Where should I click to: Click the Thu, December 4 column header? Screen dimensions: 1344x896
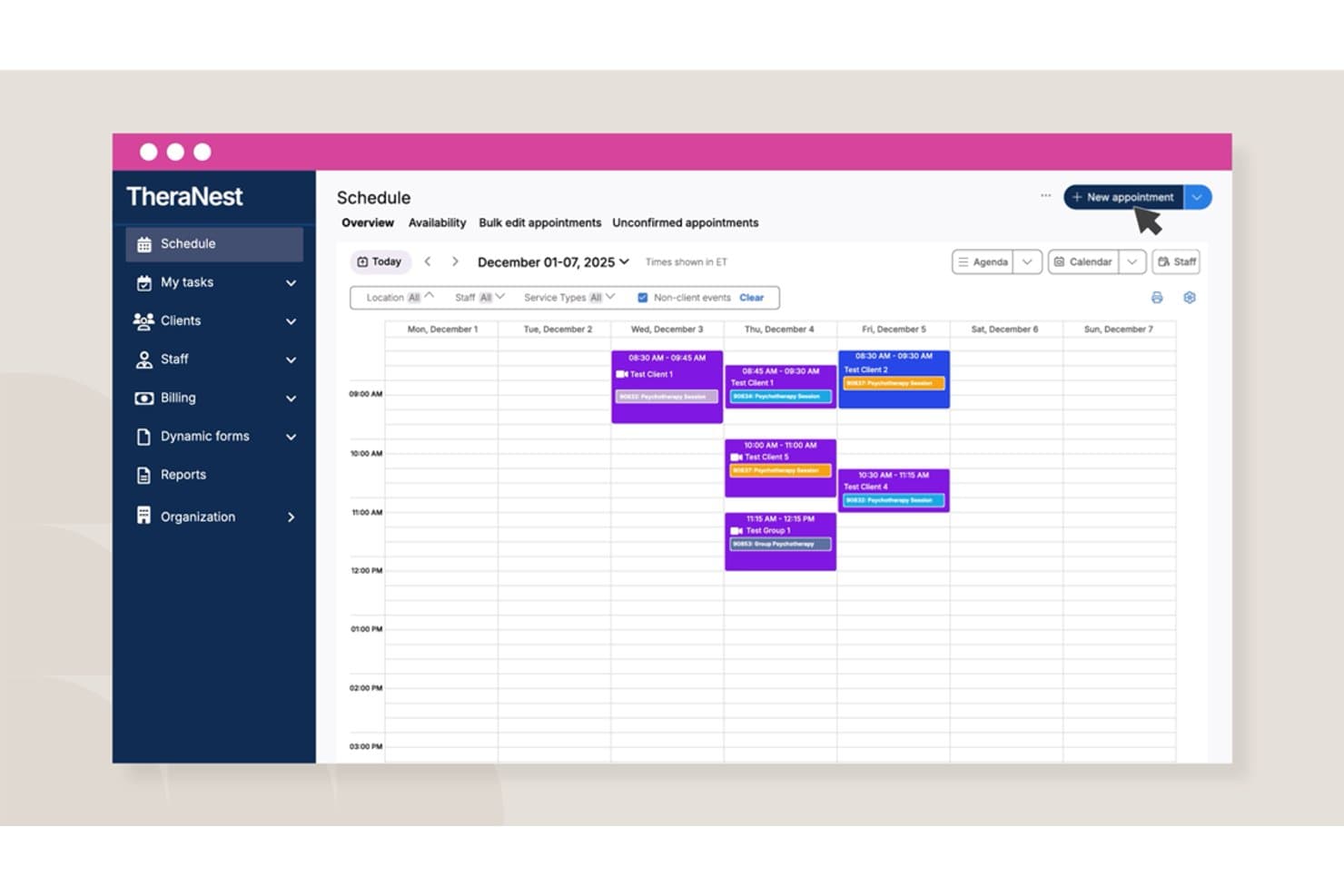click(x=780, y=330)
